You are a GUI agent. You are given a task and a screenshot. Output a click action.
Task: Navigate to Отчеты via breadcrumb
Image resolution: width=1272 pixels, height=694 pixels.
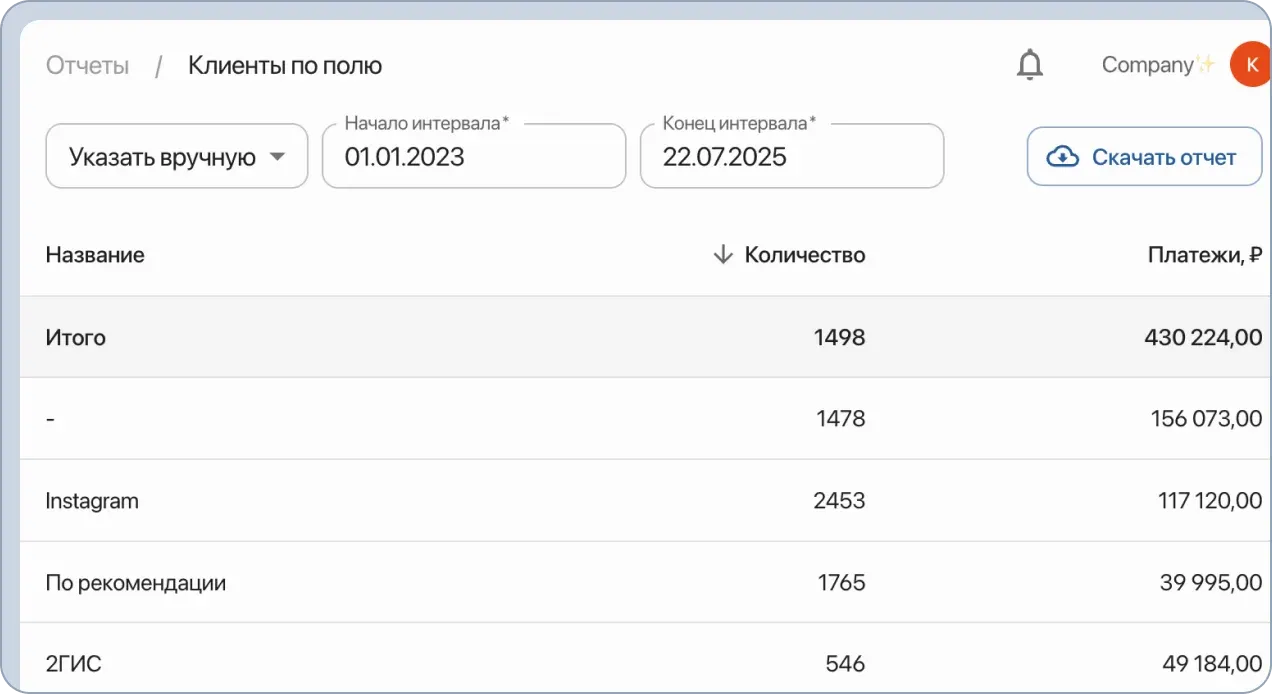coord(86,65)
